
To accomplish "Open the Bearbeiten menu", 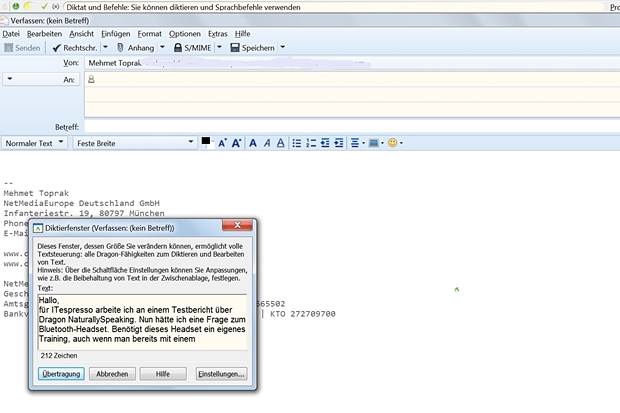I will 44,34.
